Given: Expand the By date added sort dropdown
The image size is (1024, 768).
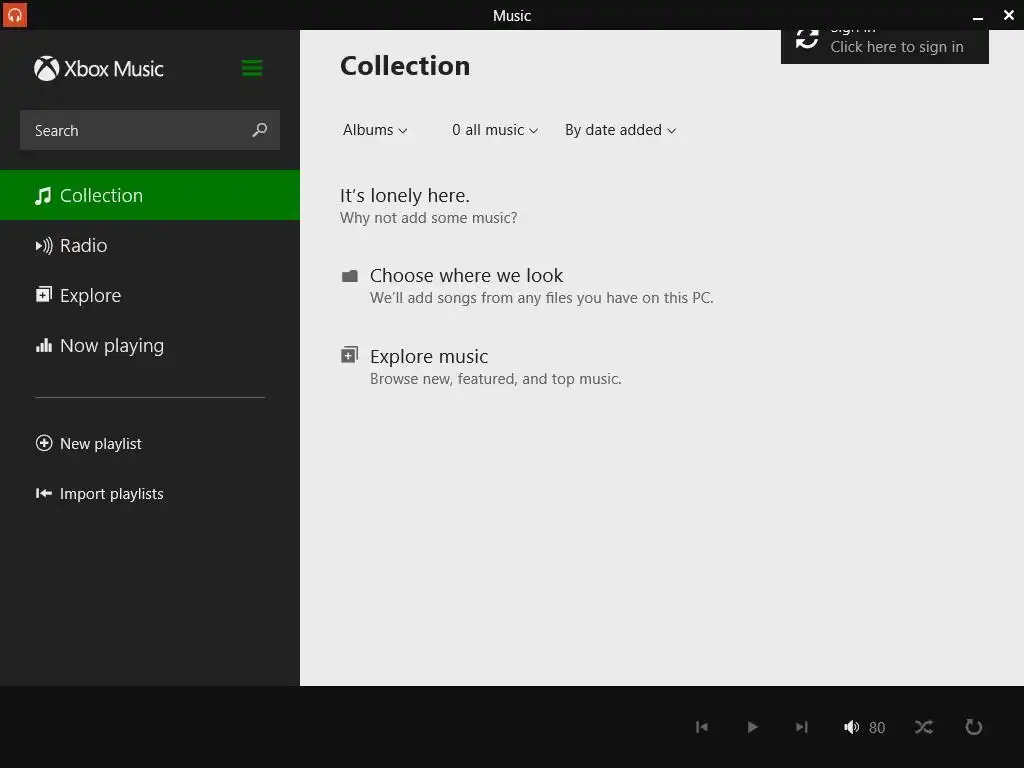Looking at the screenshot, I should click(620, 130).
